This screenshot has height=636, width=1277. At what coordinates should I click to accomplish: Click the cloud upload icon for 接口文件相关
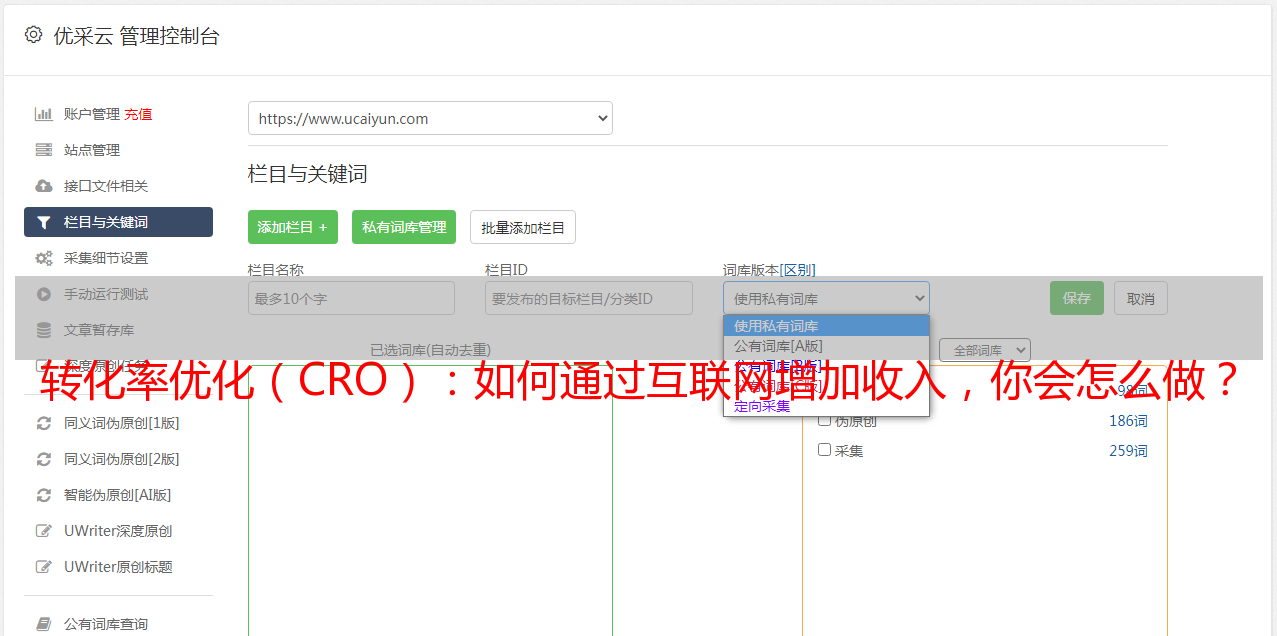(43, 186)
